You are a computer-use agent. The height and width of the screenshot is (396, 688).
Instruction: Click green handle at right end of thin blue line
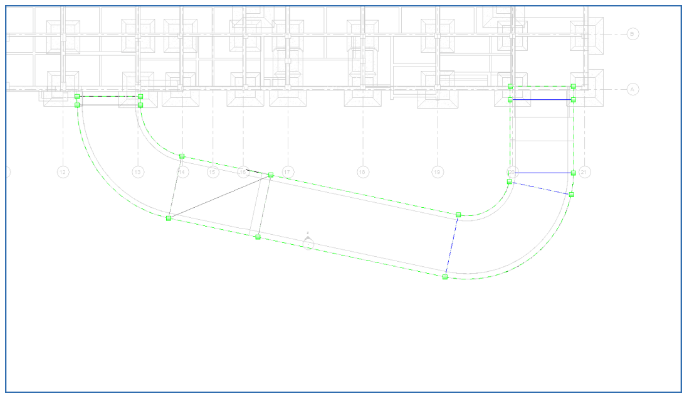tap(573, 173)
